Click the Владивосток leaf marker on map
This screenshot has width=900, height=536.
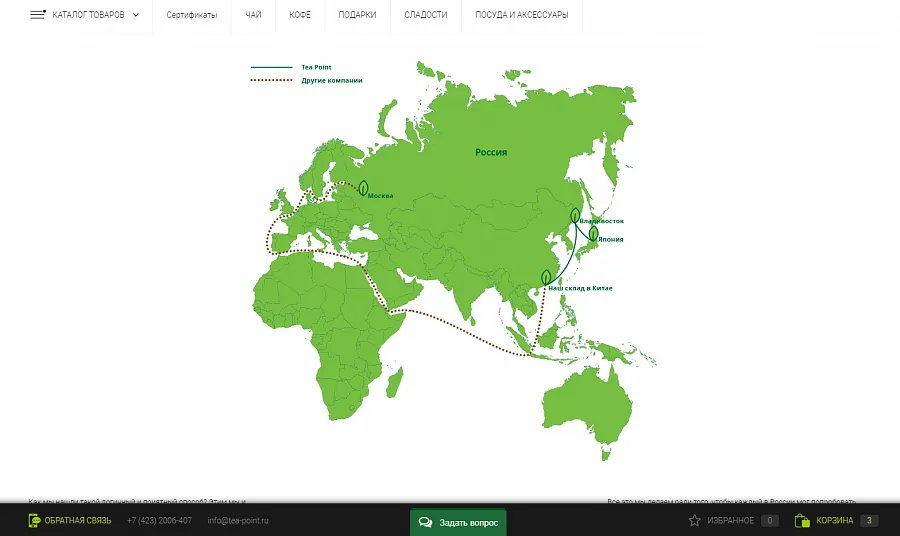pyautogui.click(x=575, y=215)
